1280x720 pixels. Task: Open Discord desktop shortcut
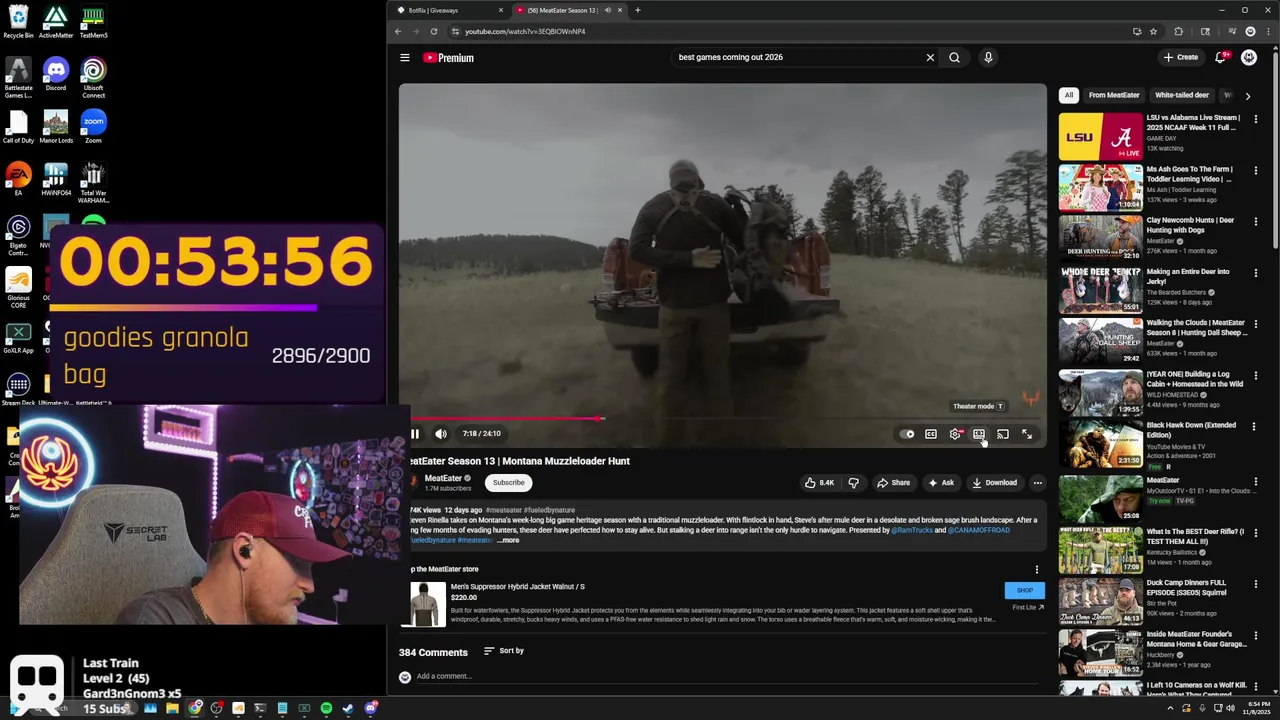pyautogui.click(x=56, y=75)
